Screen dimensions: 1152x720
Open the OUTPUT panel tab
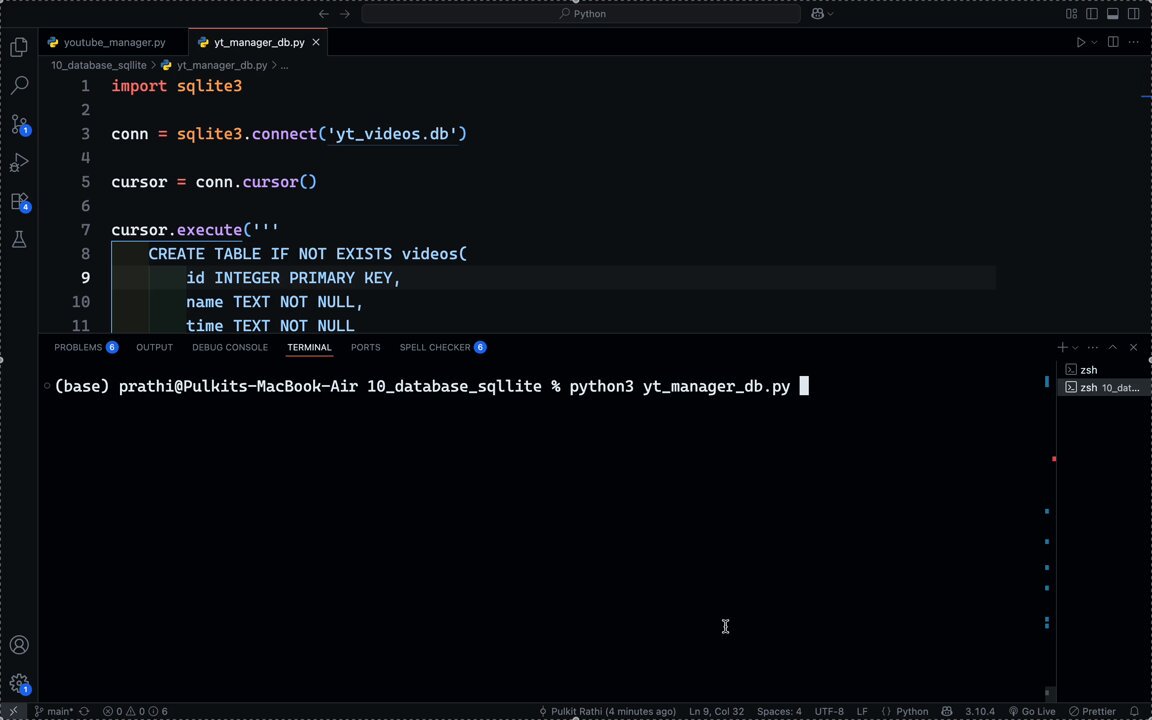[154, 348]
